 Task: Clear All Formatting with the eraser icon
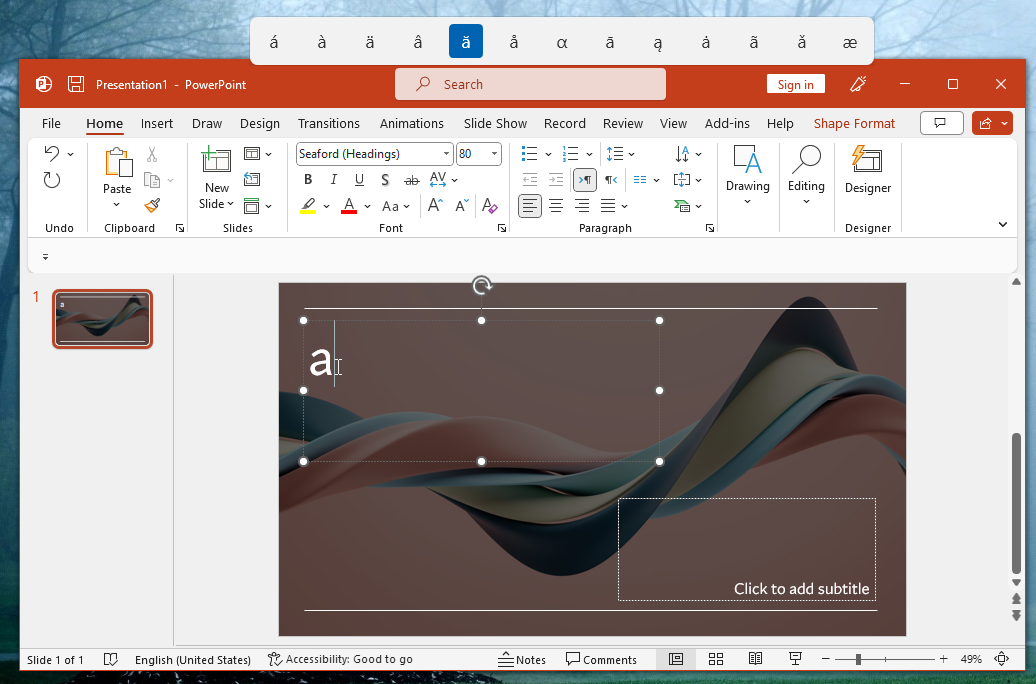point(491,205)
